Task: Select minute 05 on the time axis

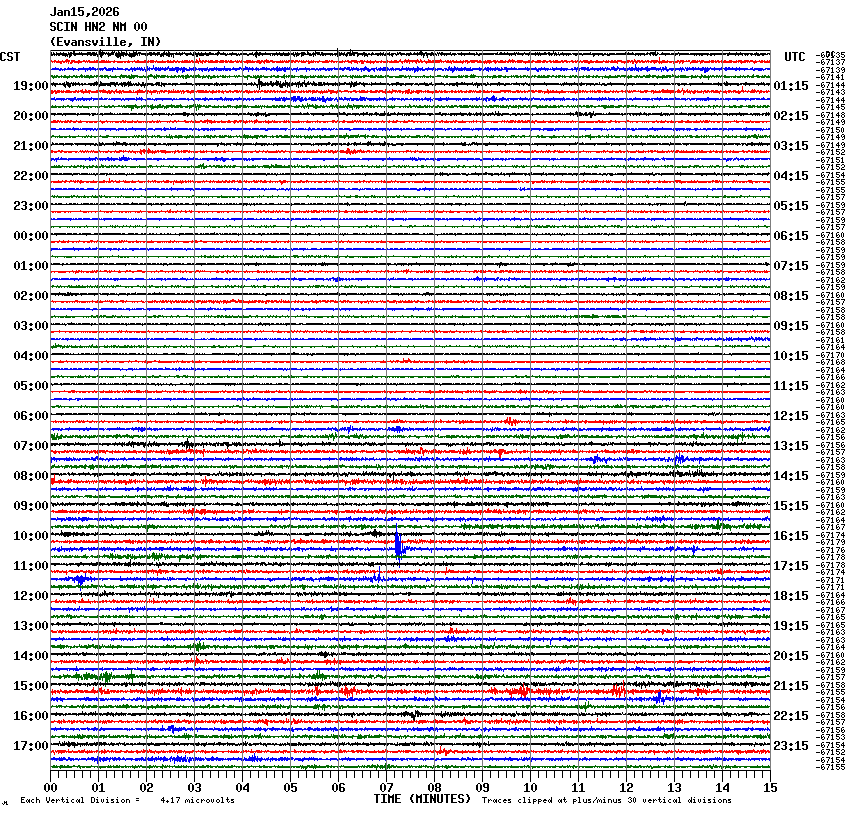Action: [x=290, y=787]
